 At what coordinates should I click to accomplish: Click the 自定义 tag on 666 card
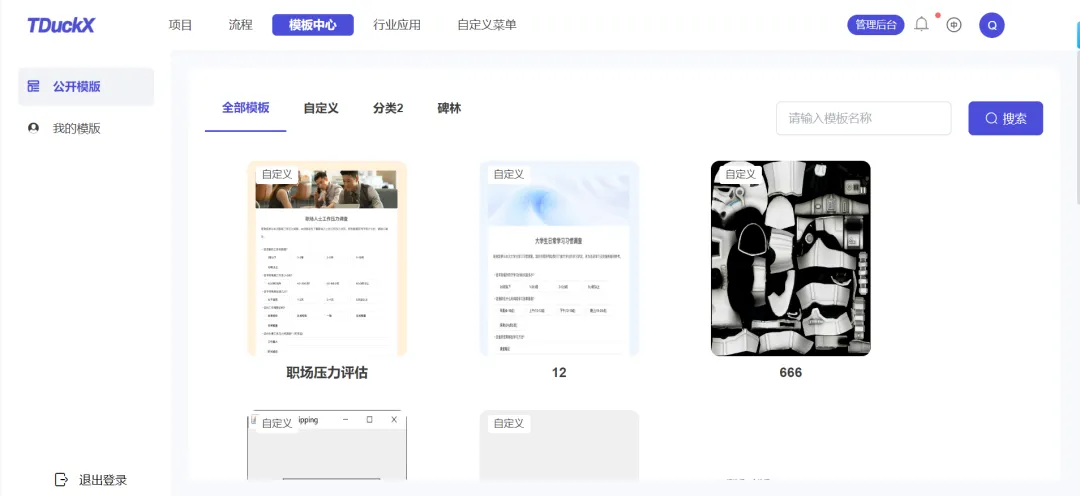click(740, 174)
